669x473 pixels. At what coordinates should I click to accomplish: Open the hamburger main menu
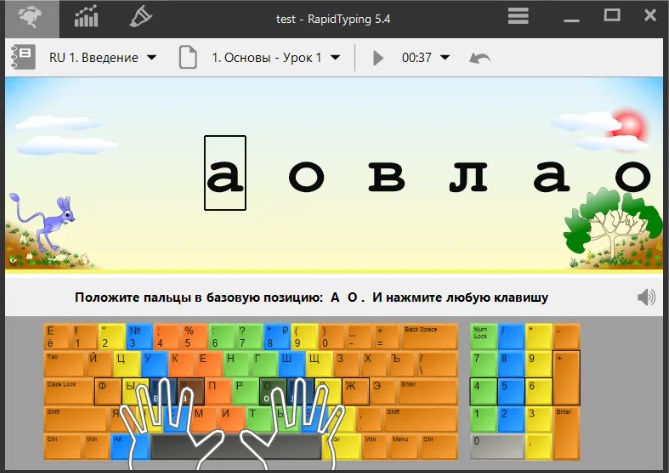click(x=518, y=16)
